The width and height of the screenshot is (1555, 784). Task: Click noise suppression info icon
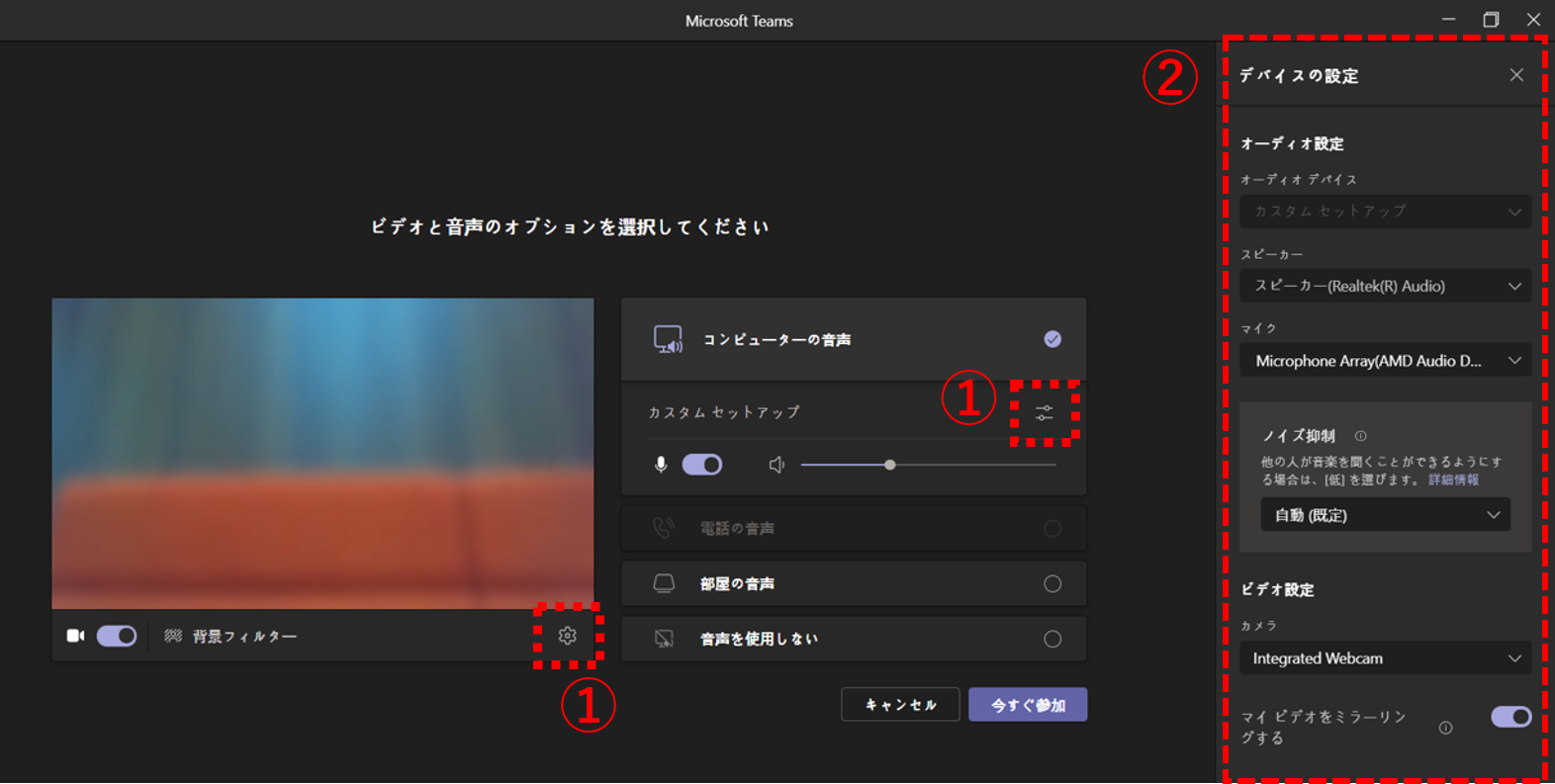[1360, 436]
